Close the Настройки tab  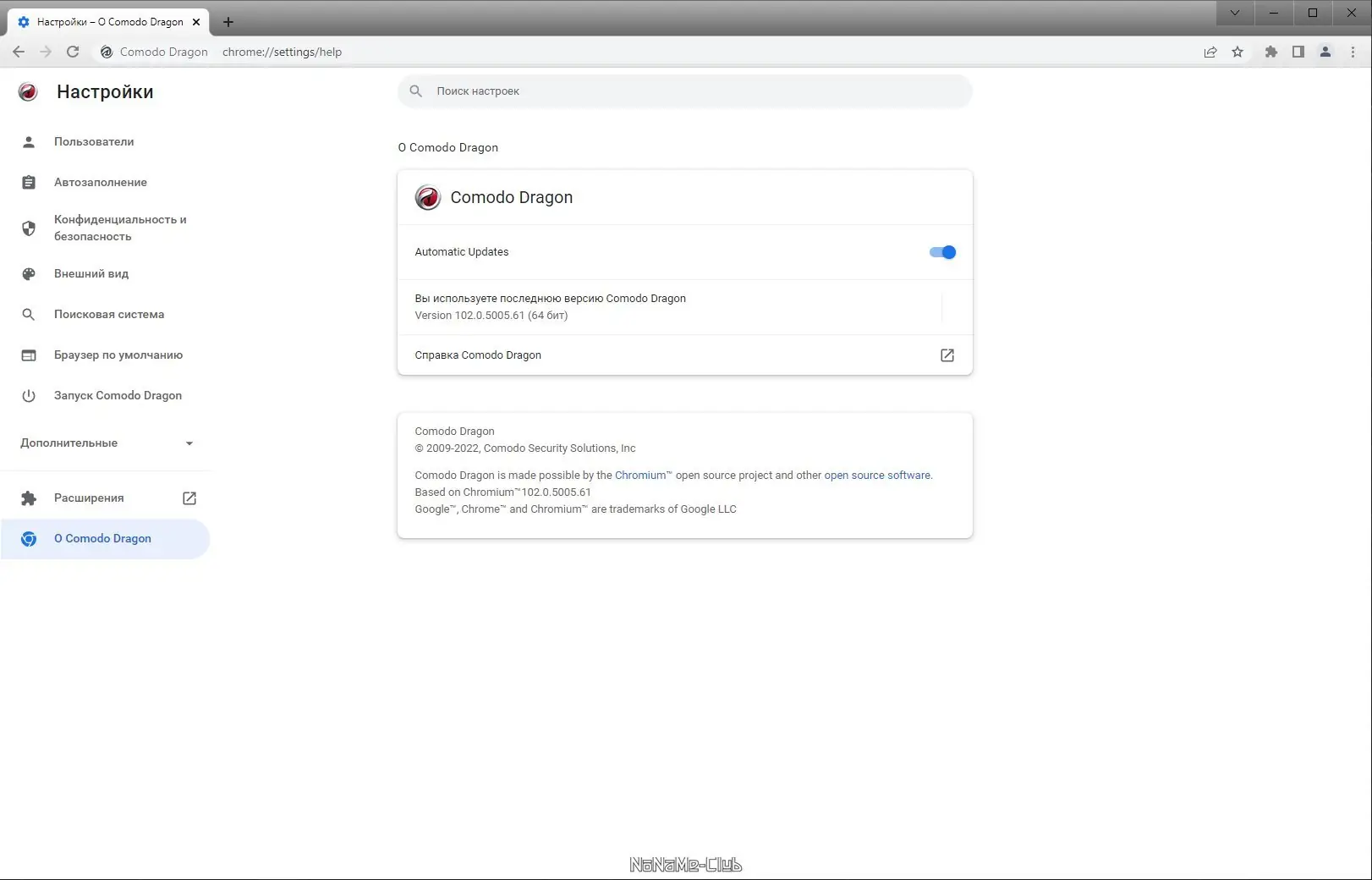[196, 22]
